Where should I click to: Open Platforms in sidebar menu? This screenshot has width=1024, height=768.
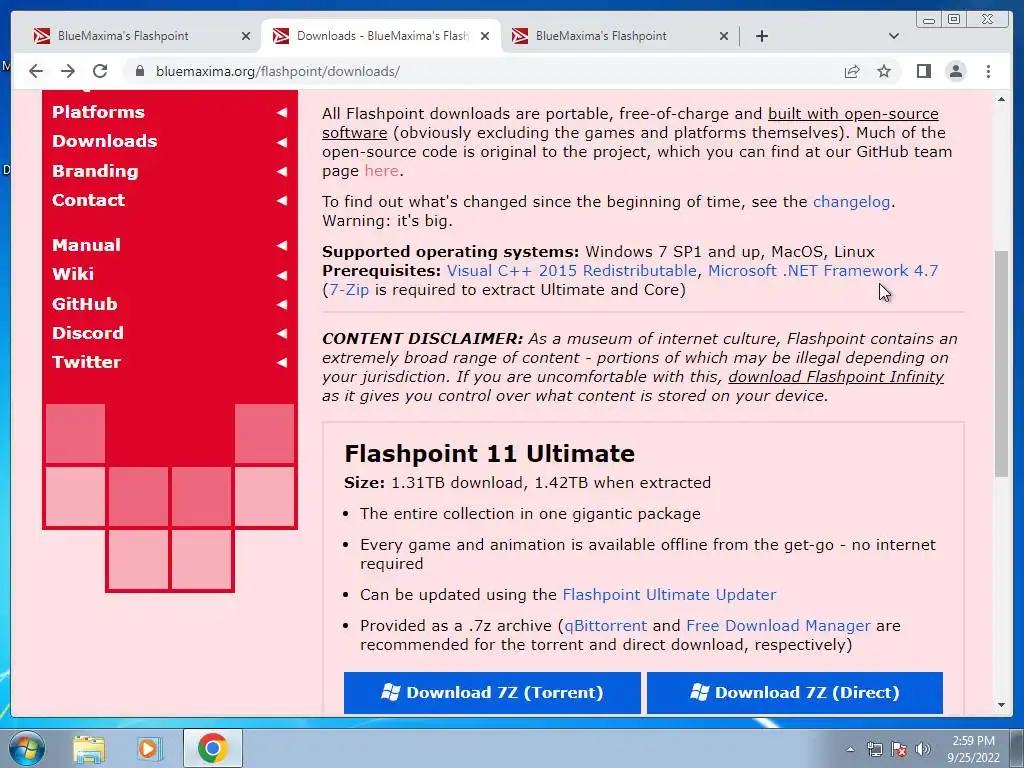pyautogui.click(x=99, y=112)
